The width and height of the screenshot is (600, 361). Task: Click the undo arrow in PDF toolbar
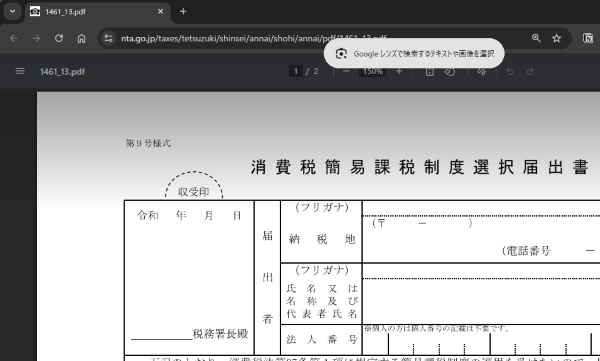tap(510, 72)
